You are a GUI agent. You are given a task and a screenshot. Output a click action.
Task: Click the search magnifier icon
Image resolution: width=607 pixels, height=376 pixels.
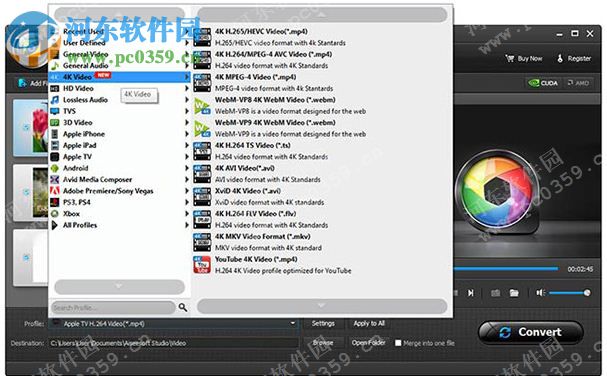pos(183,307)
